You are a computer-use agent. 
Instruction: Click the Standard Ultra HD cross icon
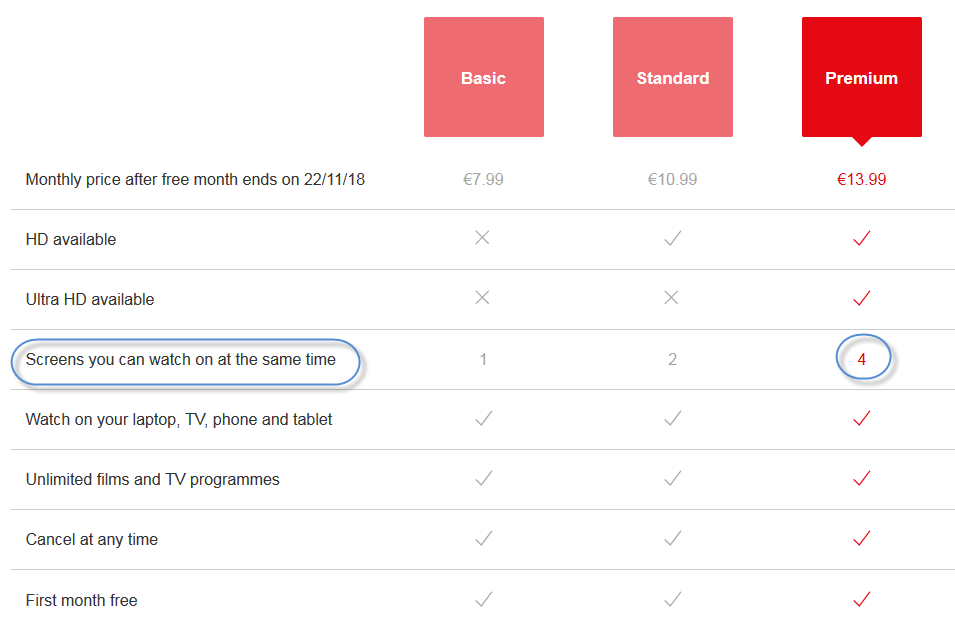coord(672,298)
